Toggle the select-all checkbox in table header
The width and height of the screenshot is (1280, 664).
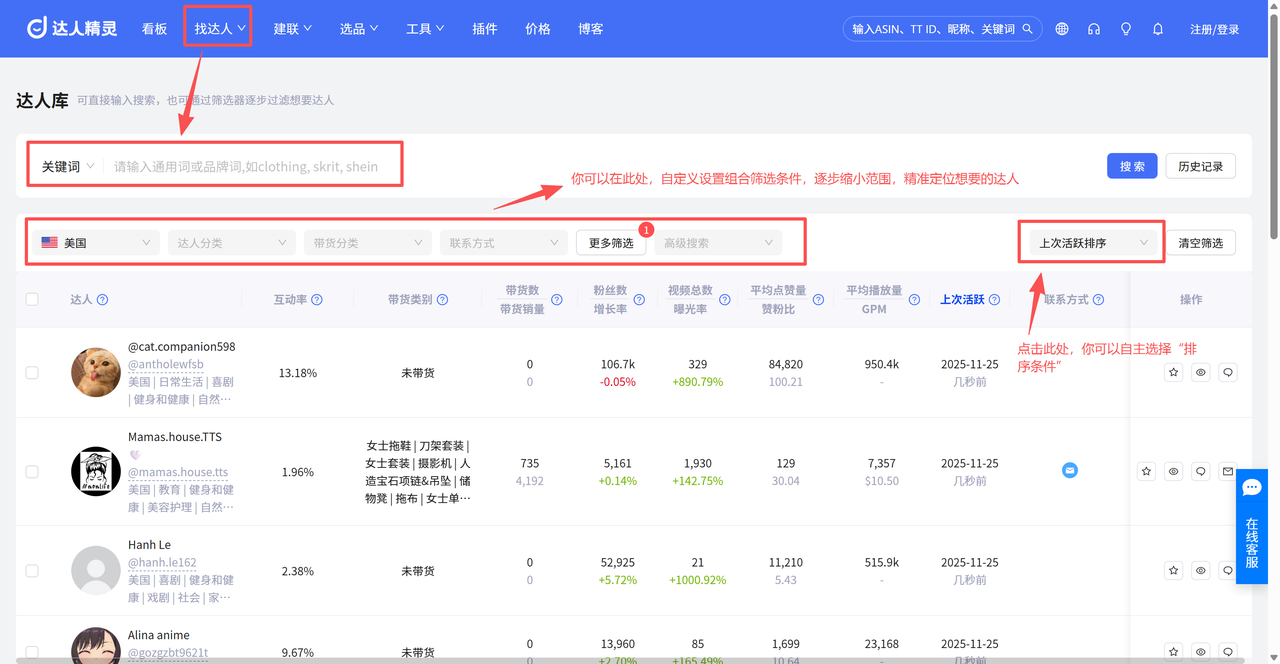[x=32, y=299]
